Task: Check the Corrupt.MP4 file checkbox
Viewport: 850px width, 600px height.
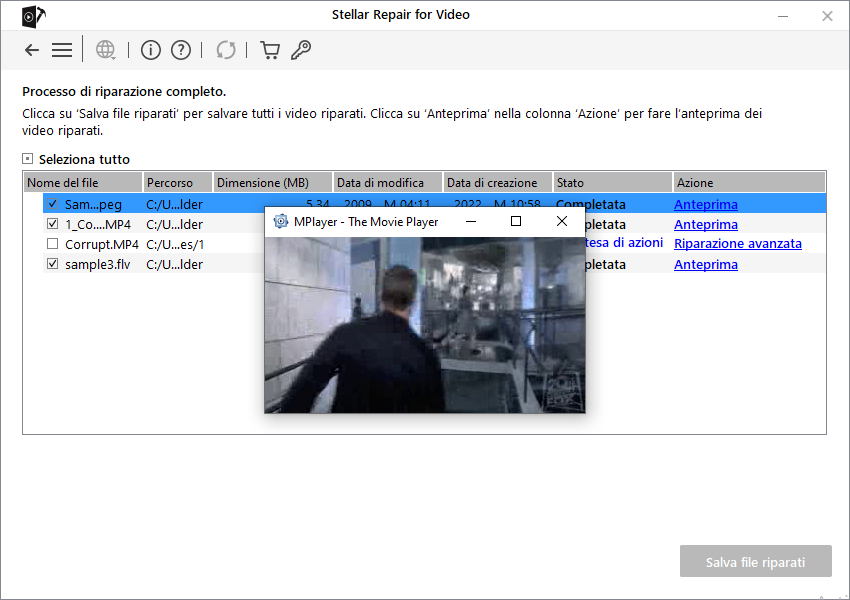Action: pyautogui.click(x=53, y=244)
